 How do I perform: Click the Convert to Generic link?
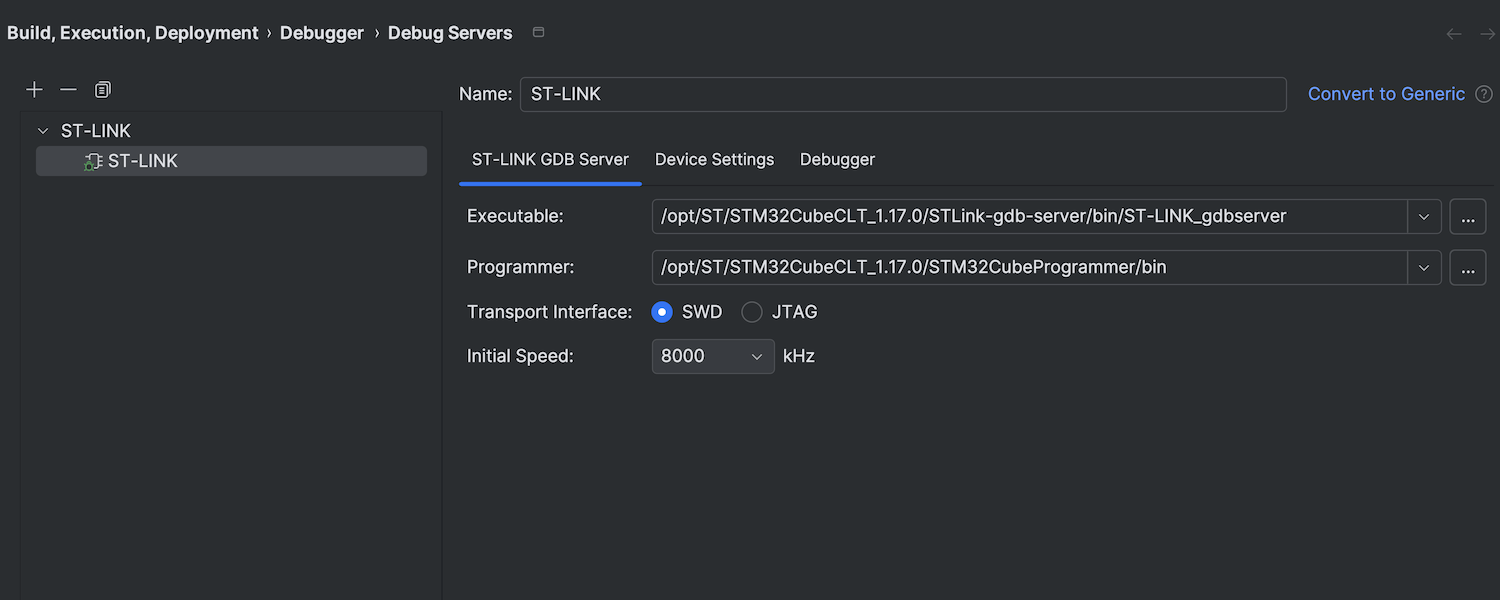[x=1386, y=94]
